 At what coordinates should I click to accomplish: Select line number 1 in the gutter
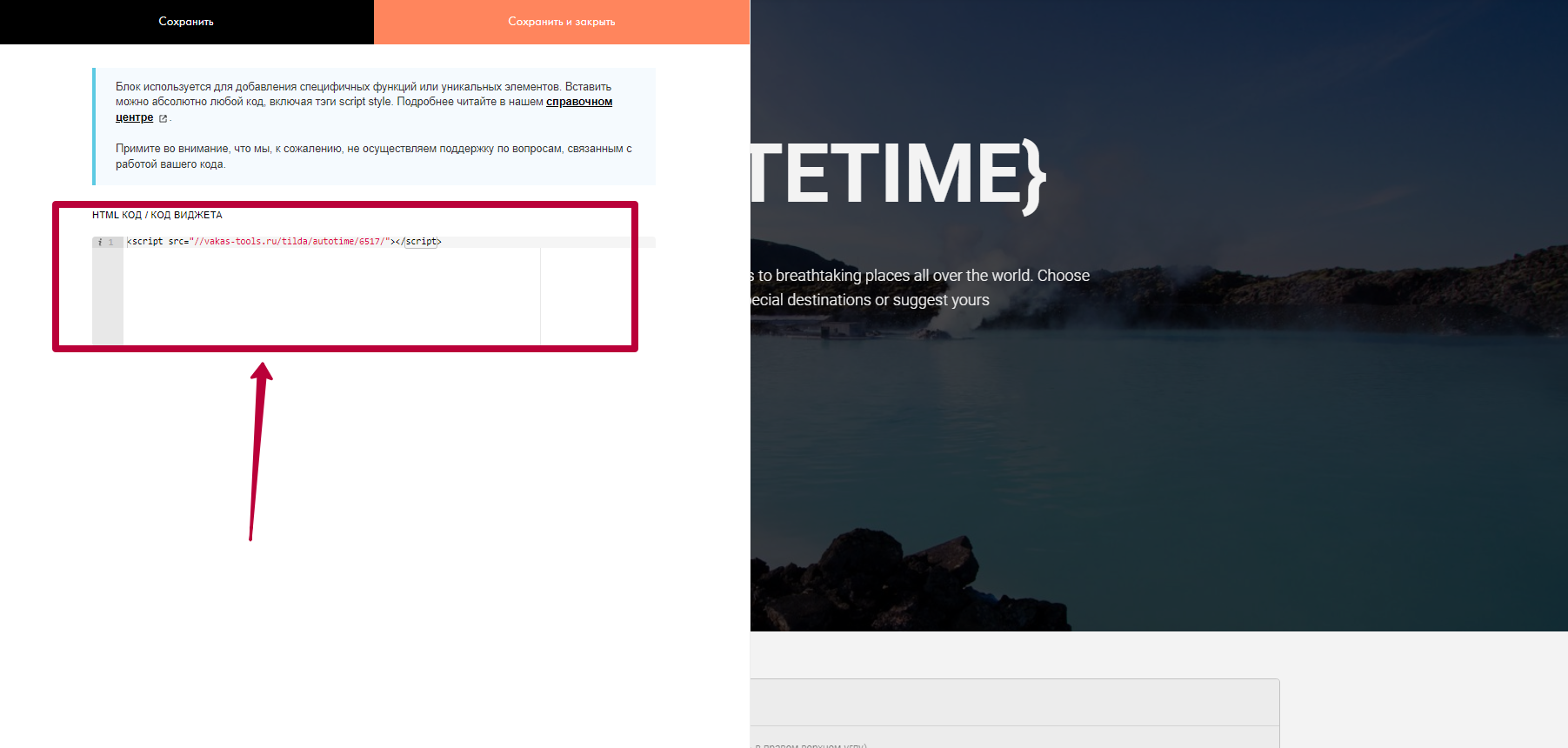tap(111, 243)
